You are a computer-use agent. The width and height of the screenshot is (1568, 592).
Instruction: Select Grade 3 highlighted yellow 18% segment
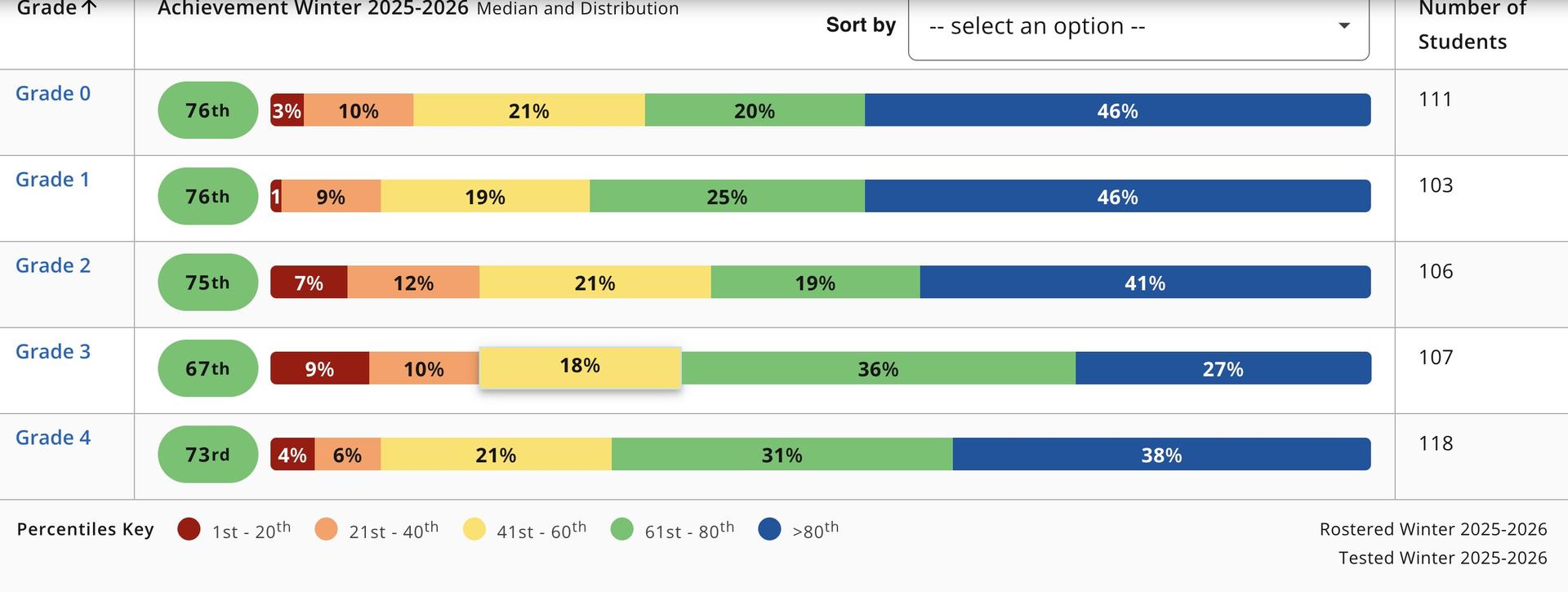point(580,367)
